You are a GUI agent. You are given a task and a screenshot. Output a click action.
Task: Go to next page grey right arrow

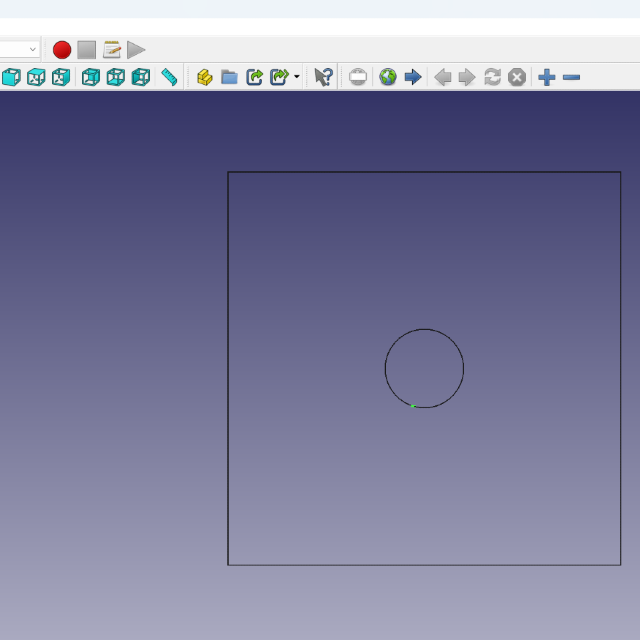pyautogui.click(x=467, y=77)
